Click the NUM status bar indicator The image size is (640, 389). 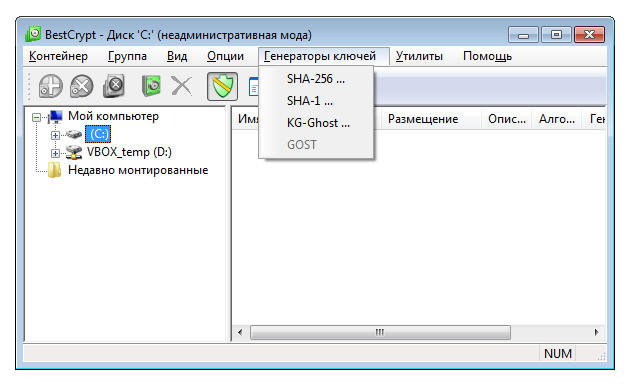click(558, 354)
